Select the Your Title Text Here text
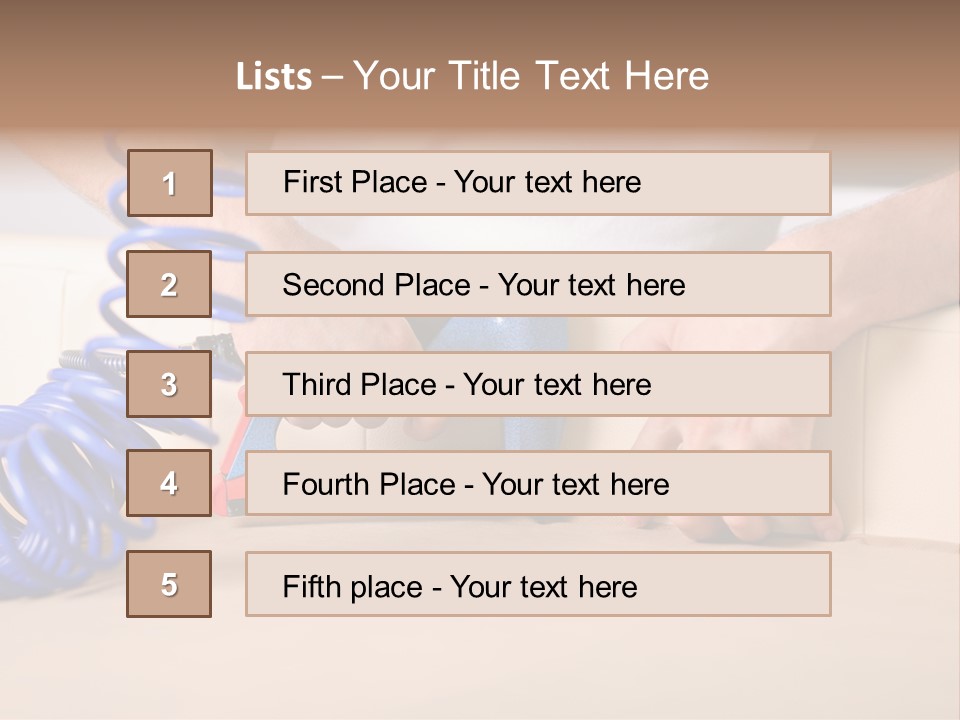This screenshot has height=720, width=960. (531, 77)
